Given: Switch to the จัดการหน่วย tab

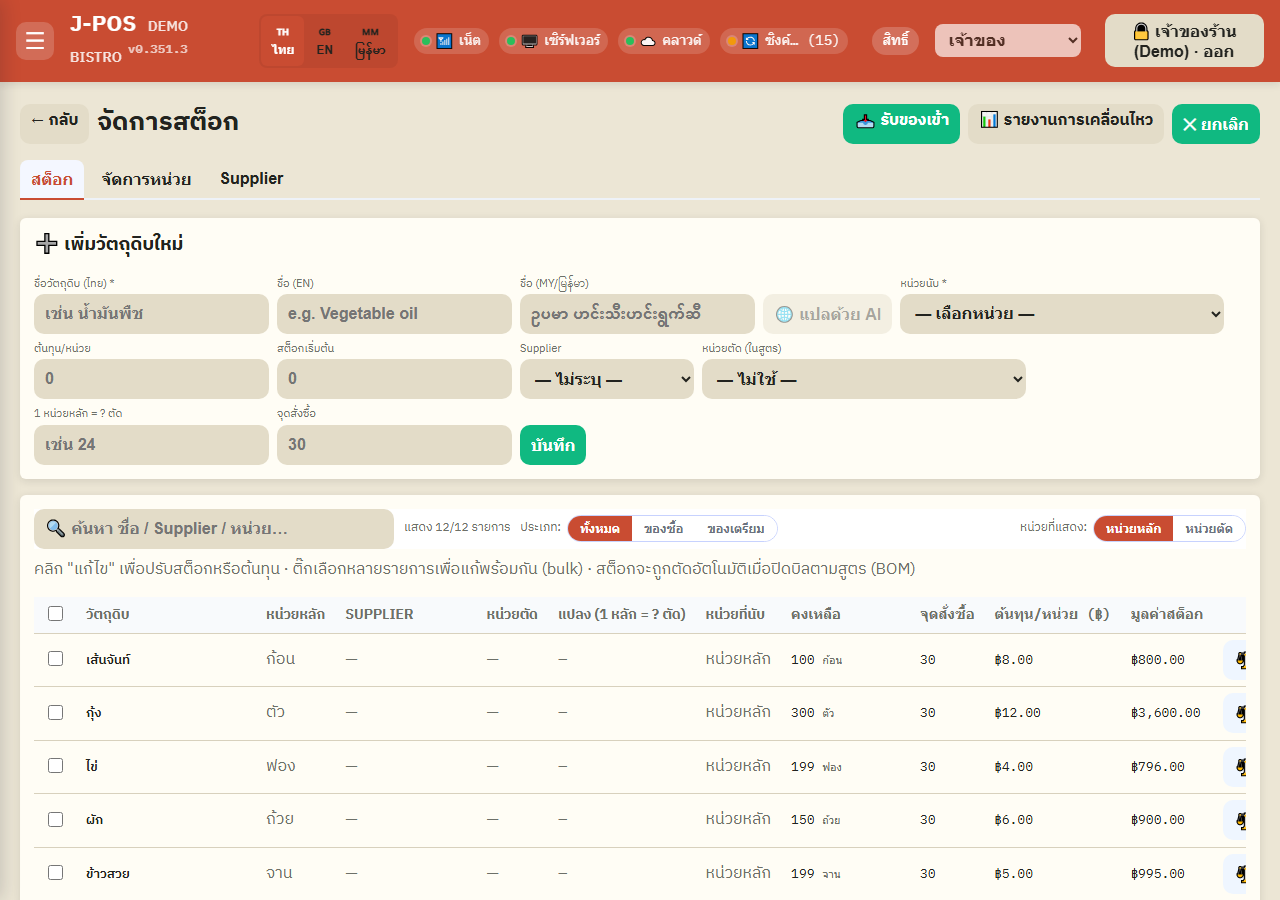Looking at the screenshot, I should click(146, 179).
